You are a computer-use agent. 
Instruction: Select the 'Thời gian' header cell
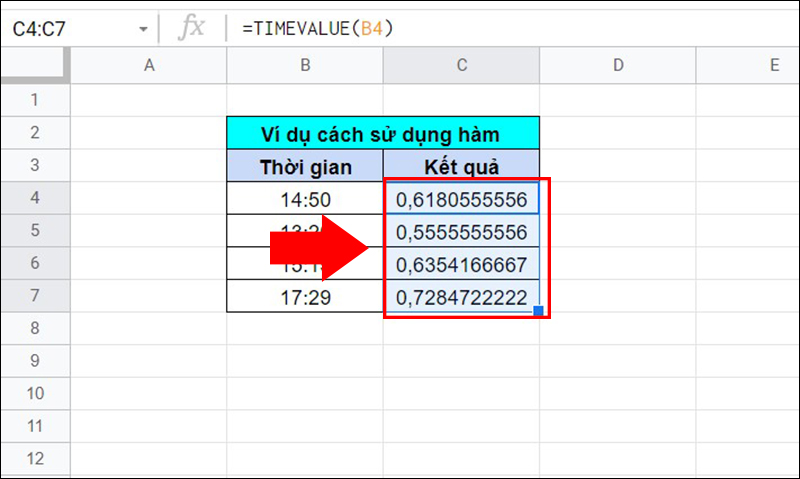click(x=305, y=166)
